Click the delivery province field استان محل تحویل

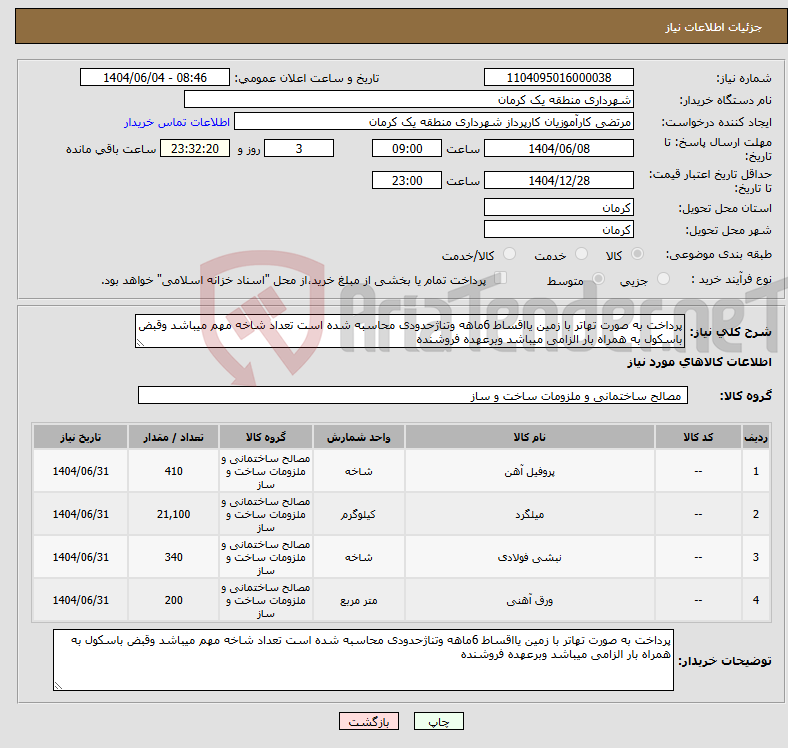(559, 207)
